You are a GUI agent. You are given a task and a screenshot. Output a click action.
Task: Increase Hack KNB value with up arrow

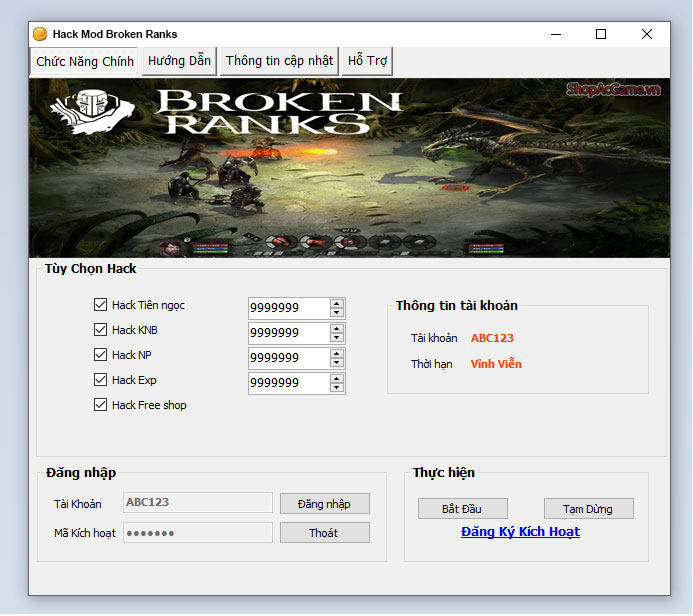337,329
